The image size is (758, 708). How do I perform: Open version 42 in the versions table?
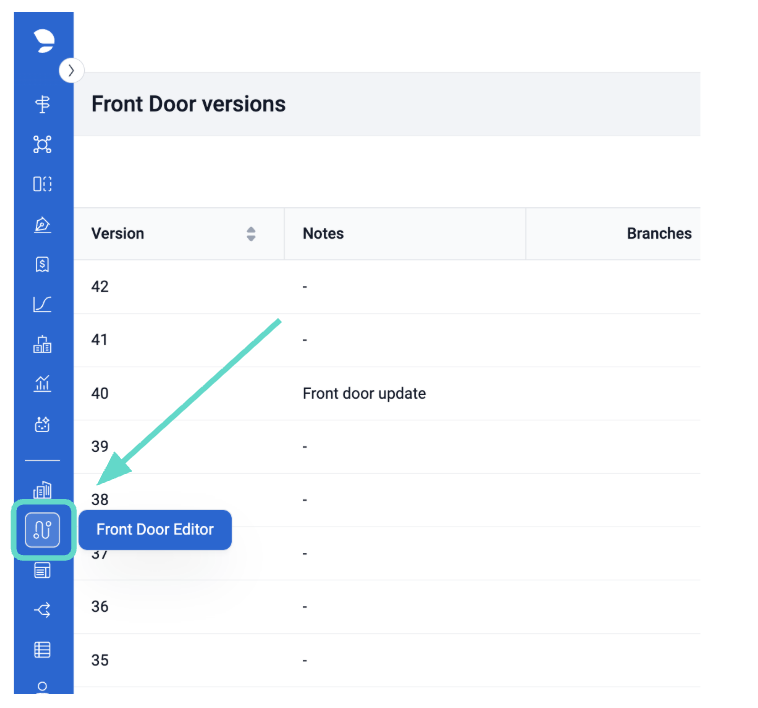point(100,287)
